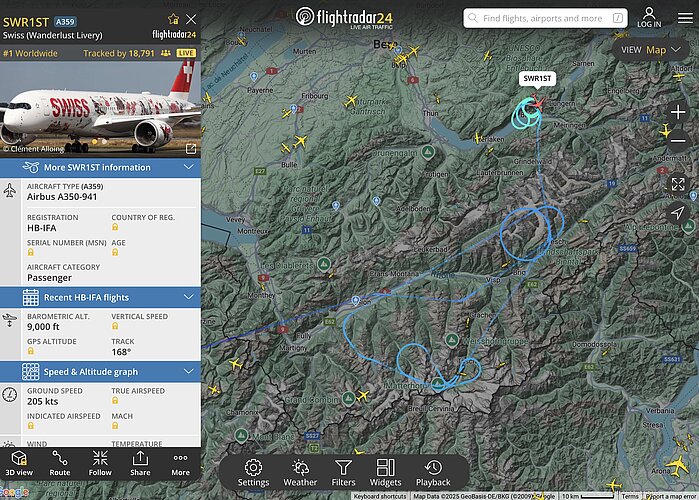Open map Settings
Viewport: 699px width, 500px height.
[x=253, y=473]
